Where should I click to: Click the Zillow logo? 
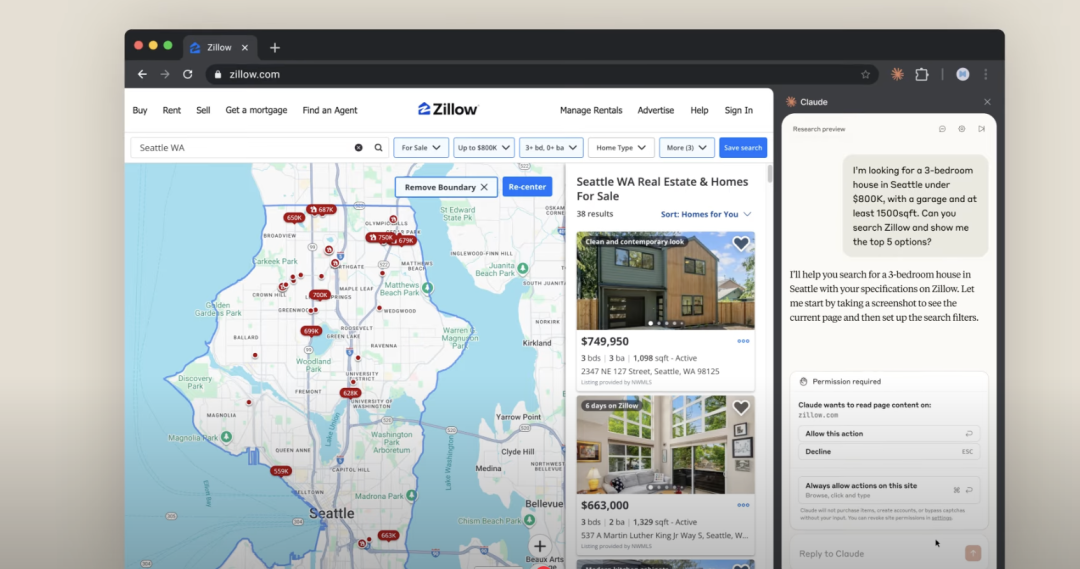[448, 110]
